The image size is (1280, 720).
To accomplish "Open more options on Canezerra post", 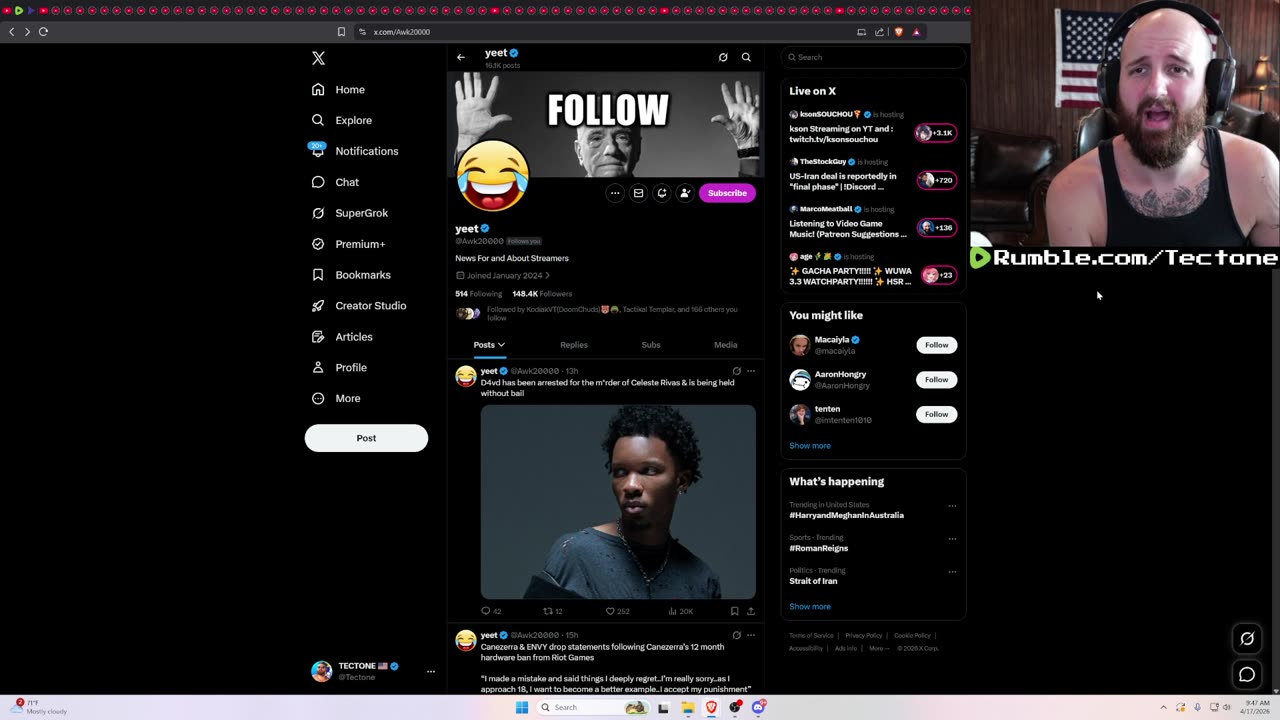I will coord(751,635).
